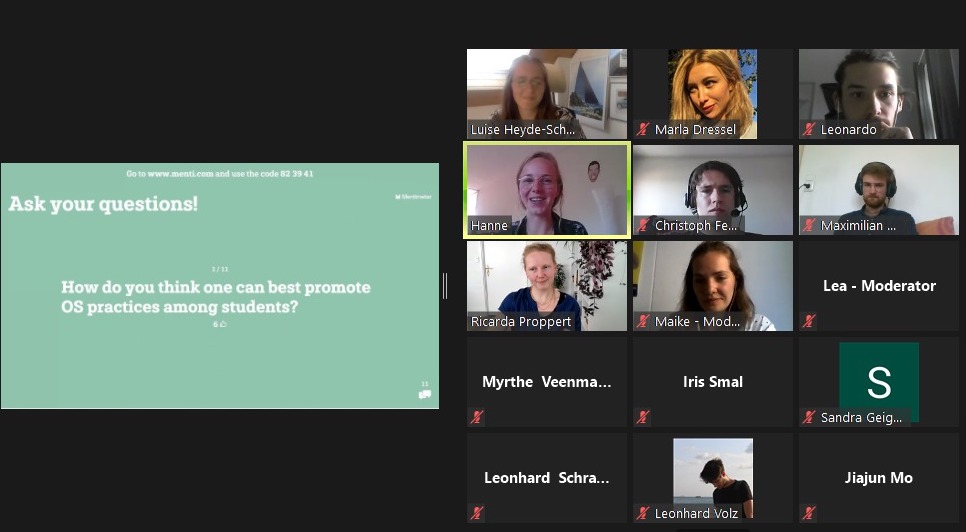Select the Lea - Moderator tile

tap(879, 286)
